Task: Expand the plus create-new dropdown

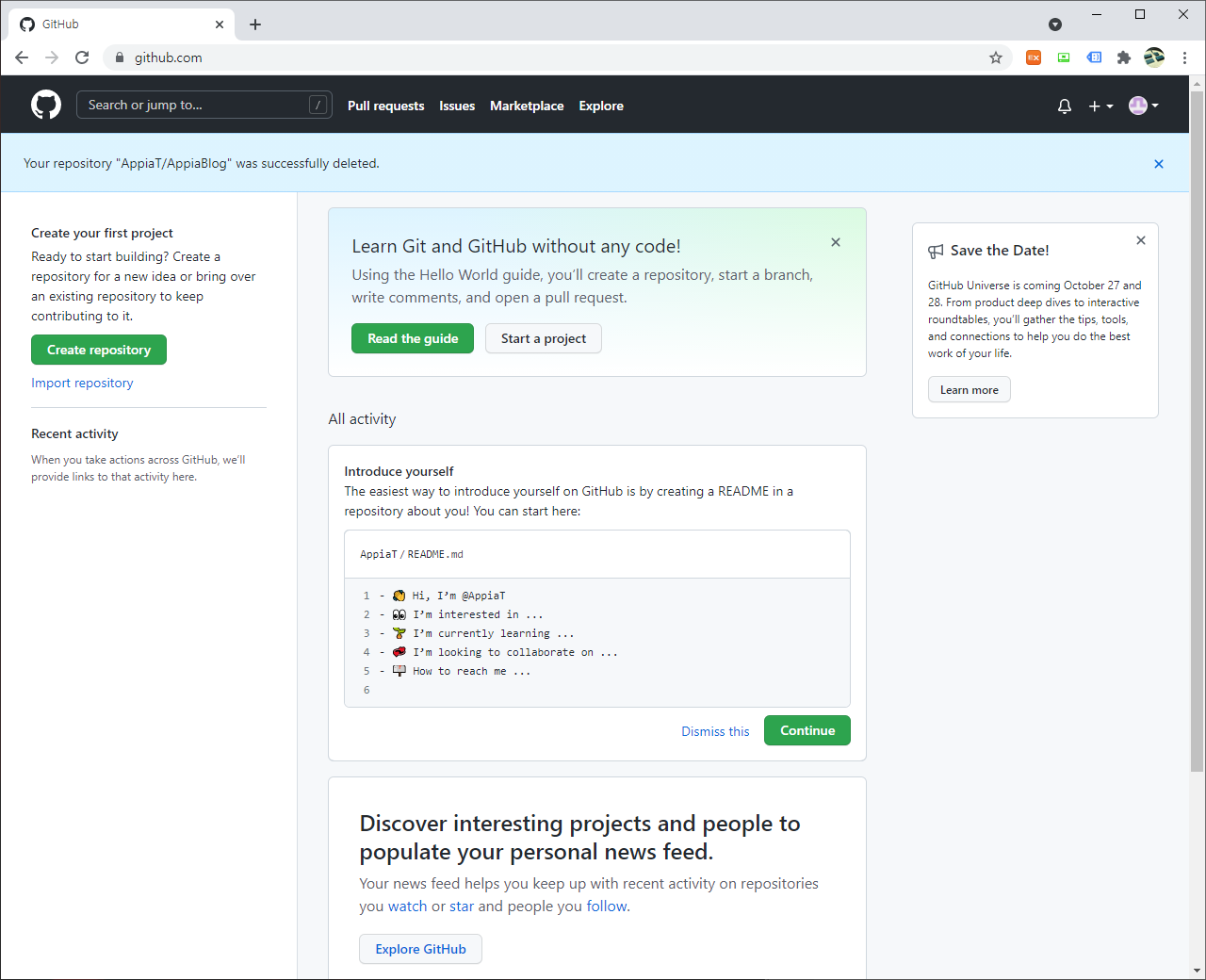Action: point(1100,106)
